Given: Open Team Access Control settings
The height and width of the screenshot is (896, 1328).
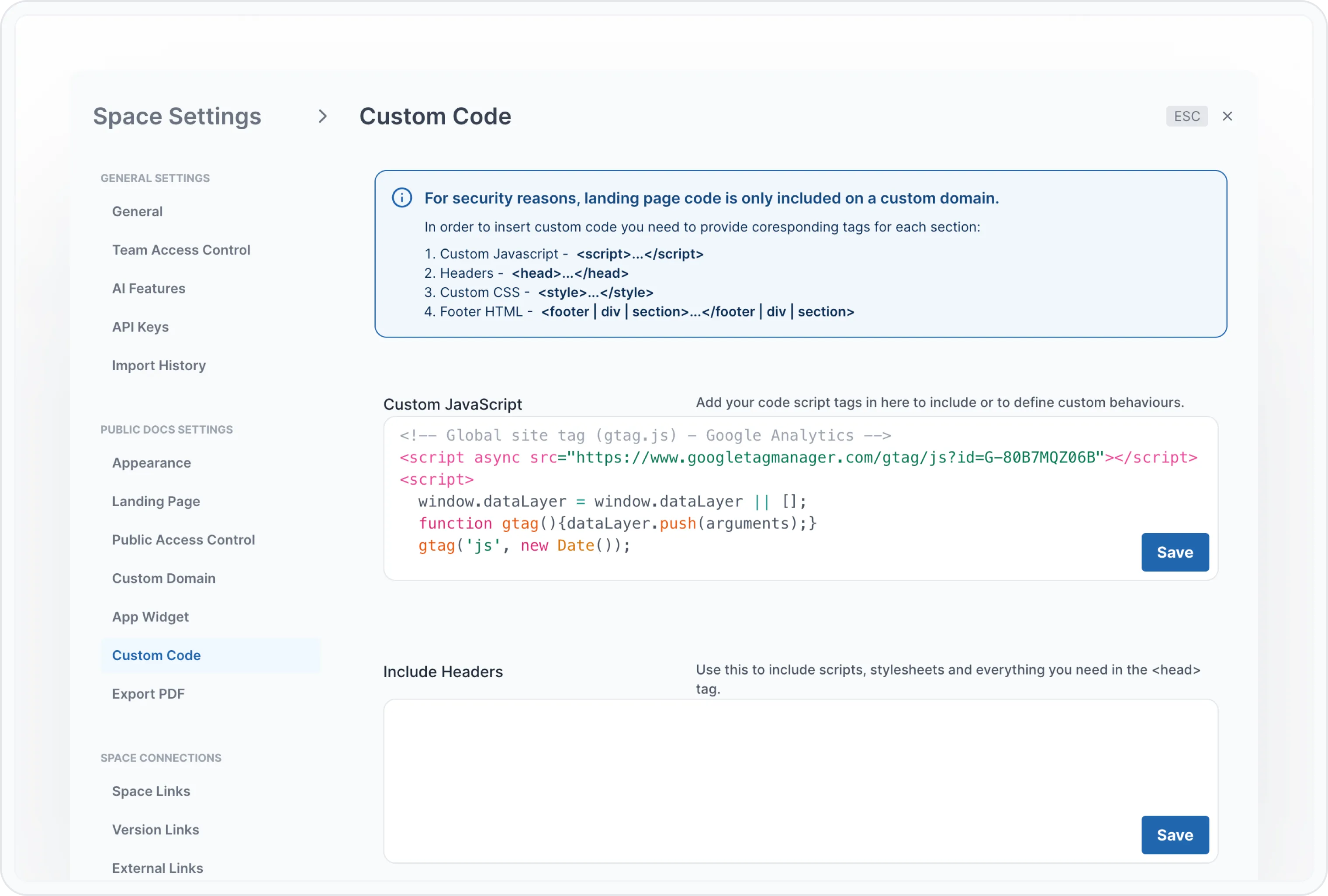Looking at the screenshot, I should point(181,250).
